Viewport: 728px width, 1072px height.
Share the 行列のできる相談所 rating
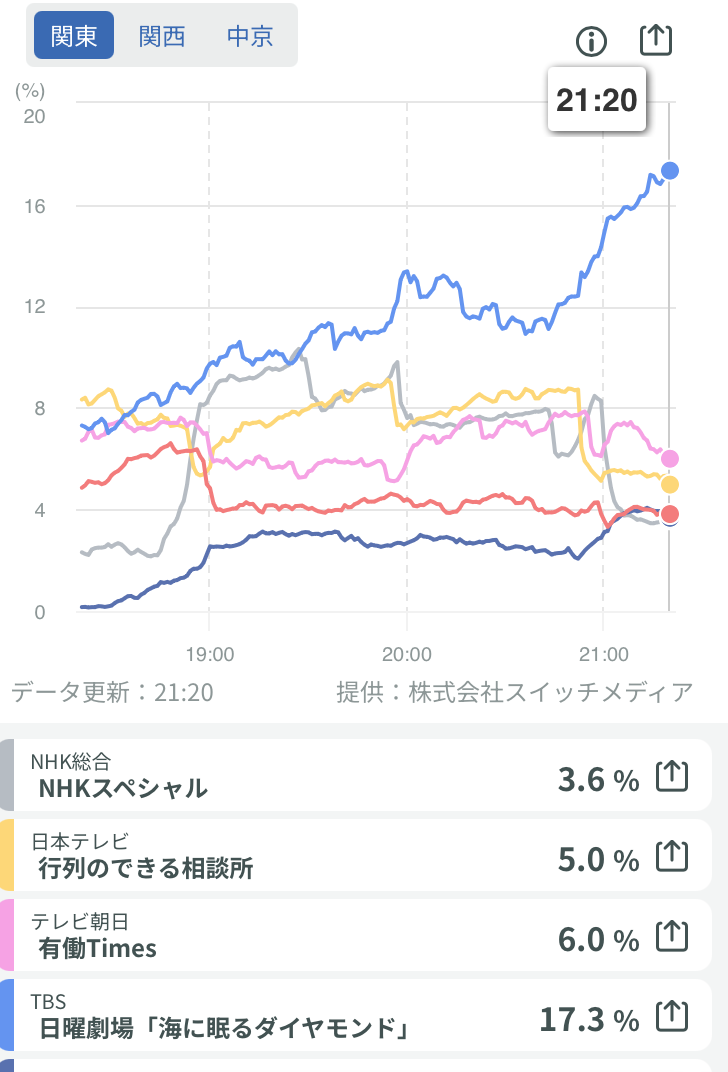click(x=673, y=857)
